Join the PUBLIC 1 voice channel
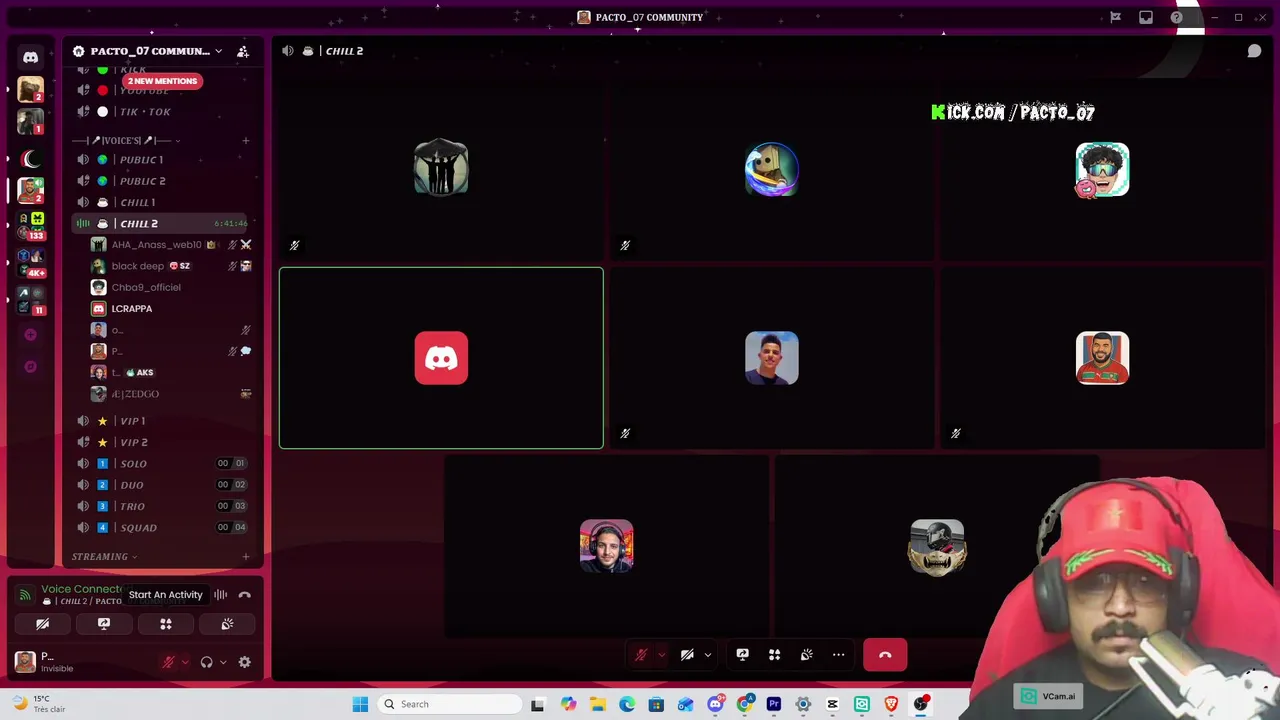1280x720 pixels. click(162, 160)
